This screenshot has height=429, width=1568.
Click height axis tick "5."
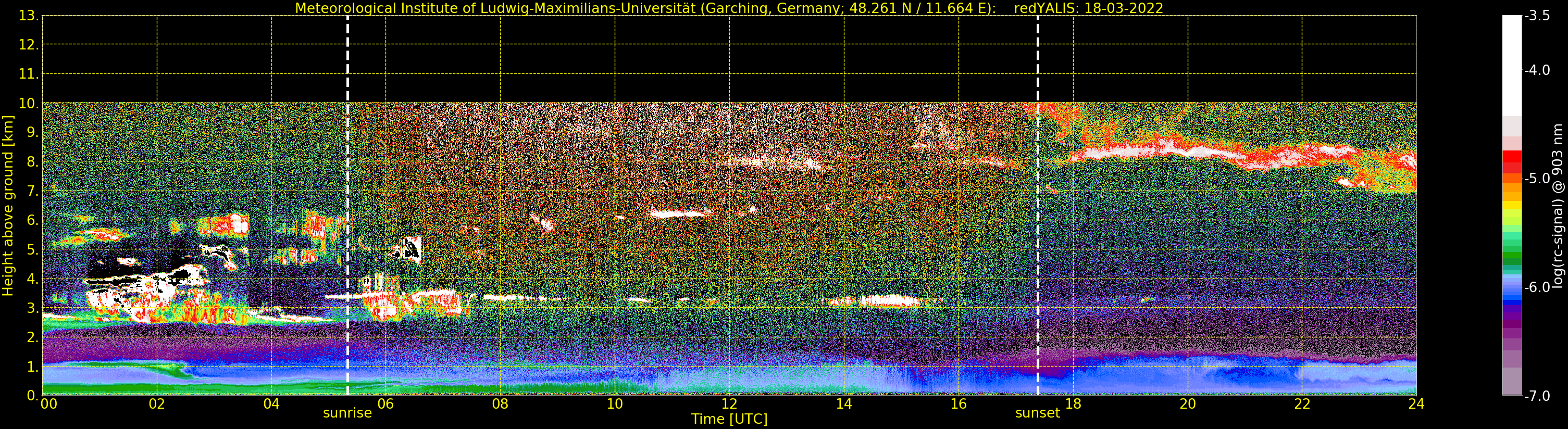(32, 249)
